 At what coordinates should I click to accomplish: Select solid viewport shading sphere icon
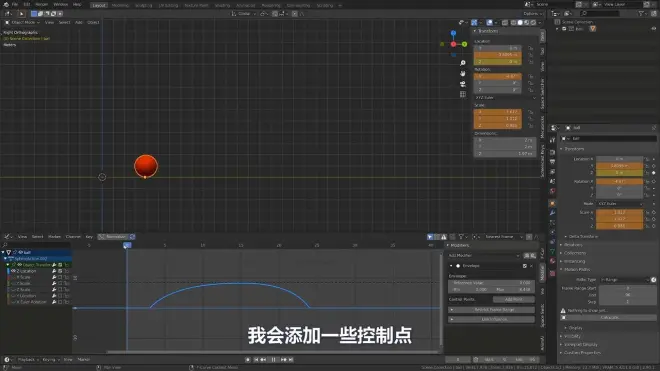point(520,22)
